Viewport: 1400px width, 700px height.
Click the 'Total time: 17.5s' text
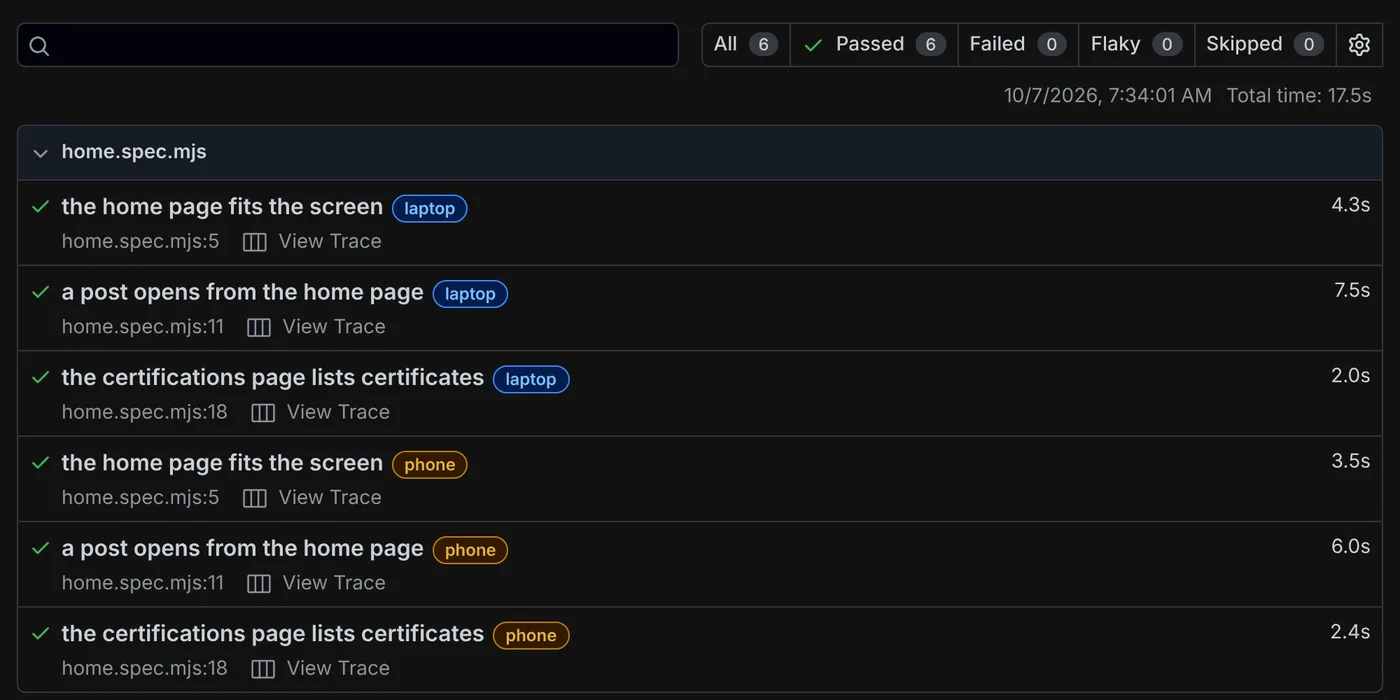point(1299,96)
